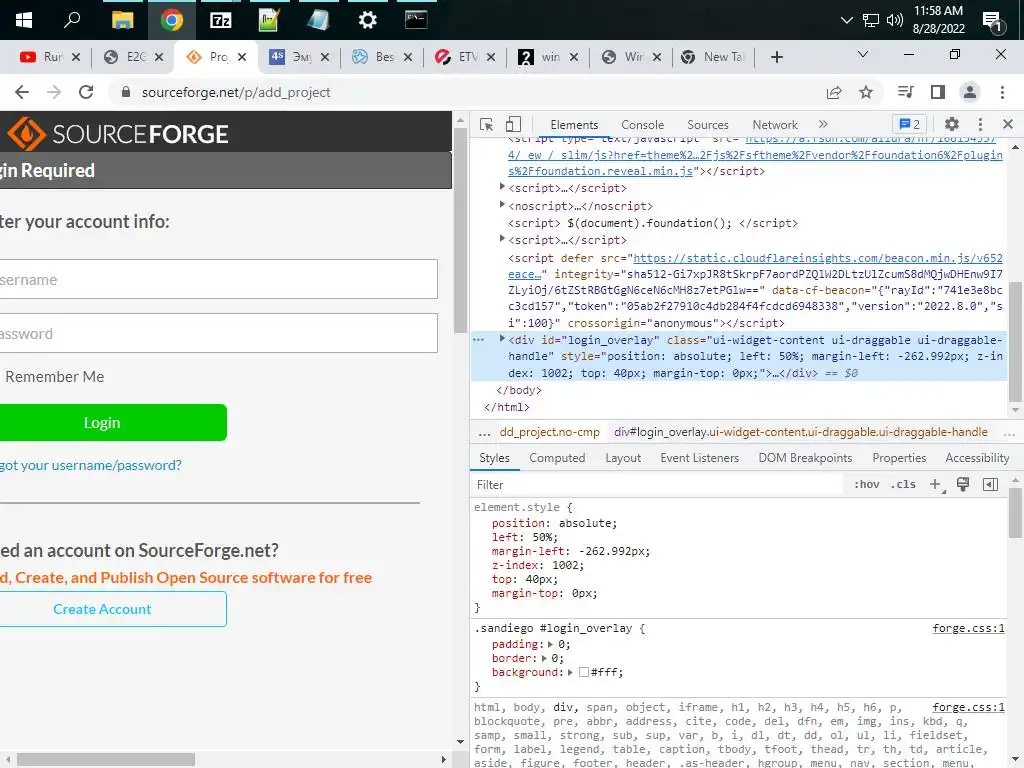Add a new style rule plus icon
Viewport: 1024px width, 768px height.
pos(936,485)
